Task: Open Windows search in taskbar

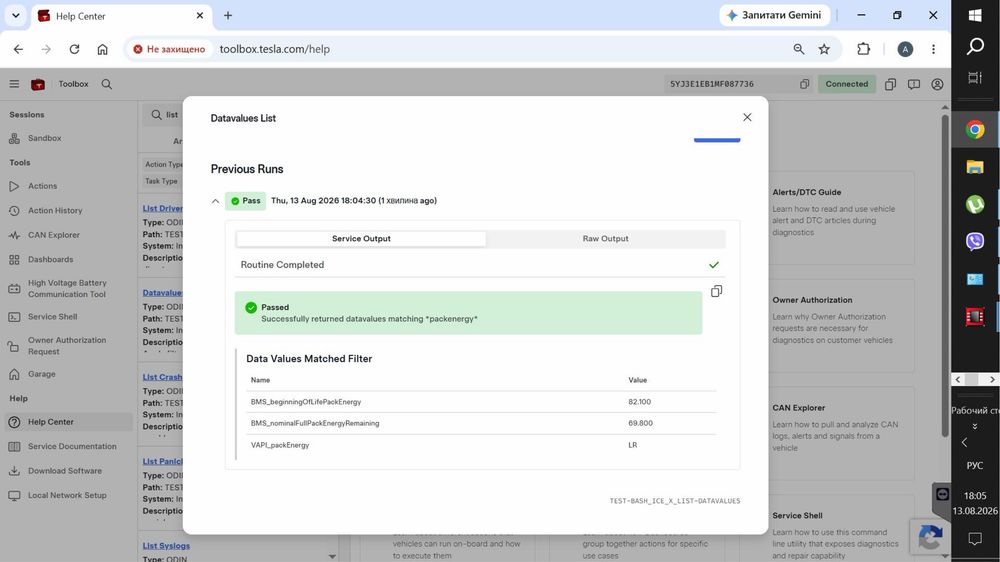Action: pyautogui.click(x=975, y=46)
